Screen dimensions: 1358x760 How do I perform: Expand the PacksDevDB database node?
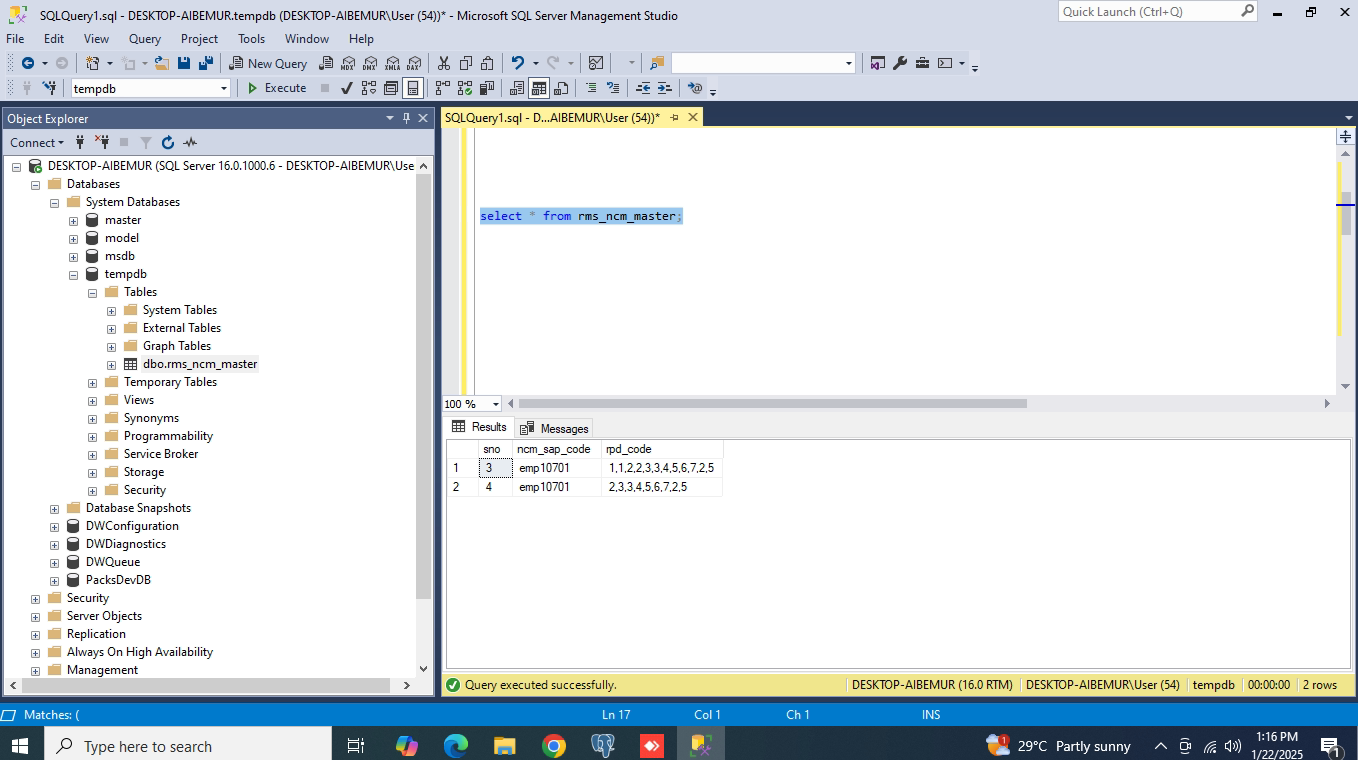pyautogui.click(x=55, y=580)
